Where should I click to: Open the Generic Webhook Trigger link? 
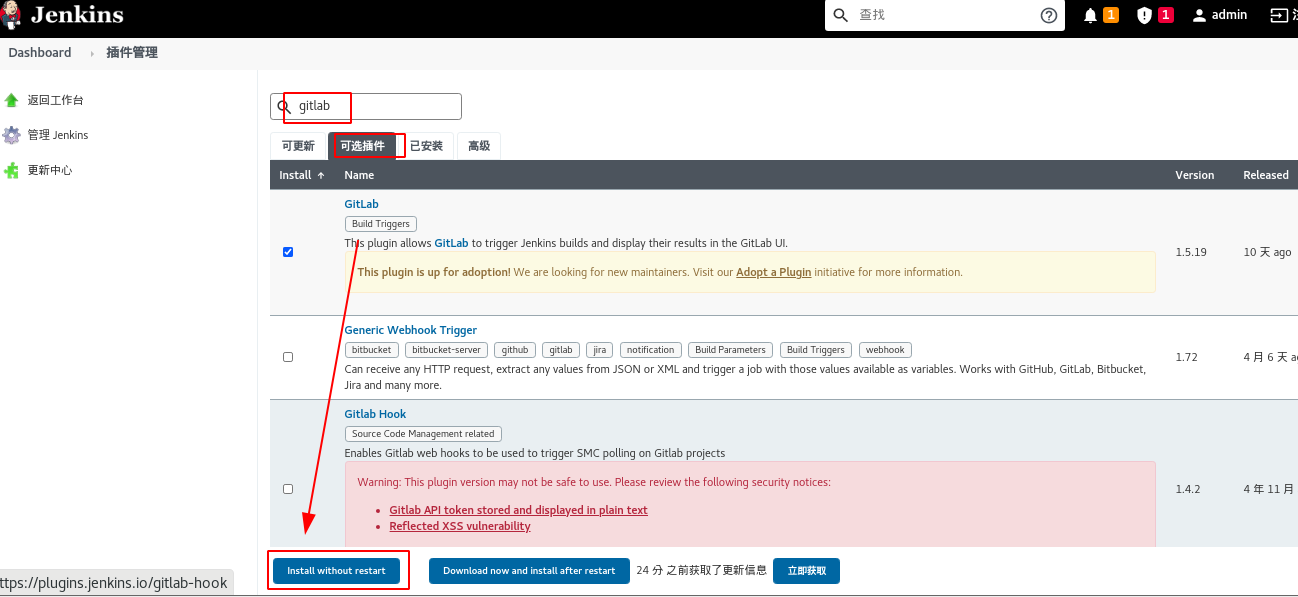[x=410, y=330]
